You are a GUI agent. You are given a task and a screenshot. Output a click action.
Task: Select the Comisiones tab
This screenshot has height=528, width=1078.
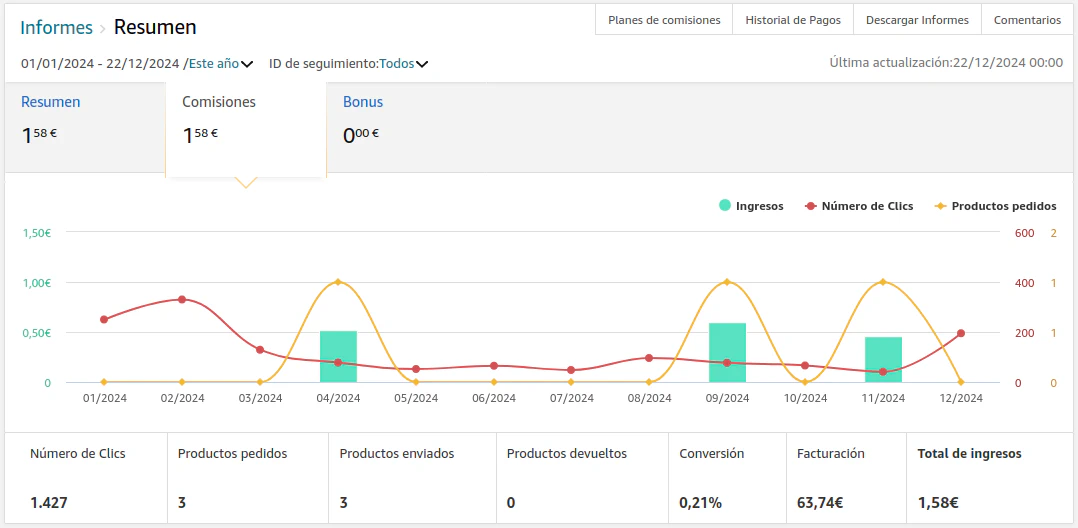tap(219, 102)
